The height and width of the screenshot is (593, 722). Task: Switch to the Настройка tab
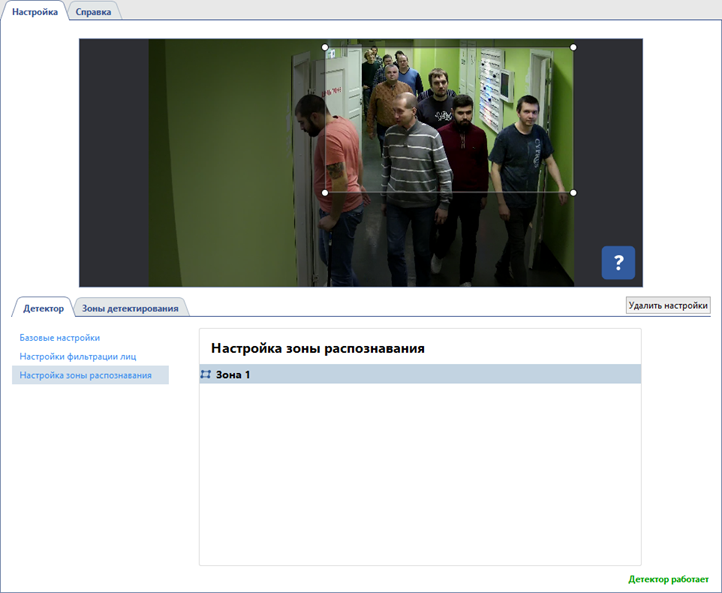point(34,12)
